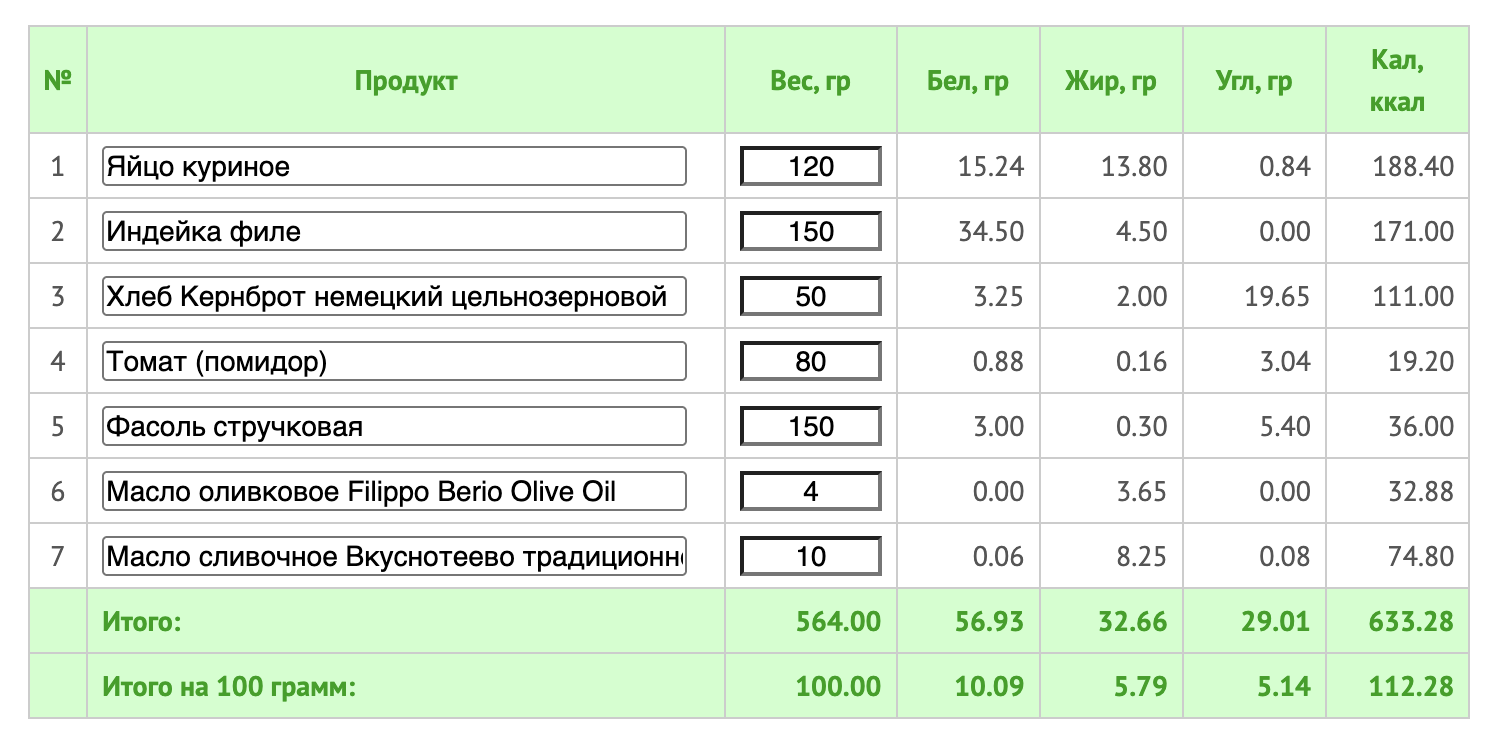Image resolution: width=1490 pixels, height=742 pixels.
Task: Click the weight field showing 120
Action: point(811,166)
